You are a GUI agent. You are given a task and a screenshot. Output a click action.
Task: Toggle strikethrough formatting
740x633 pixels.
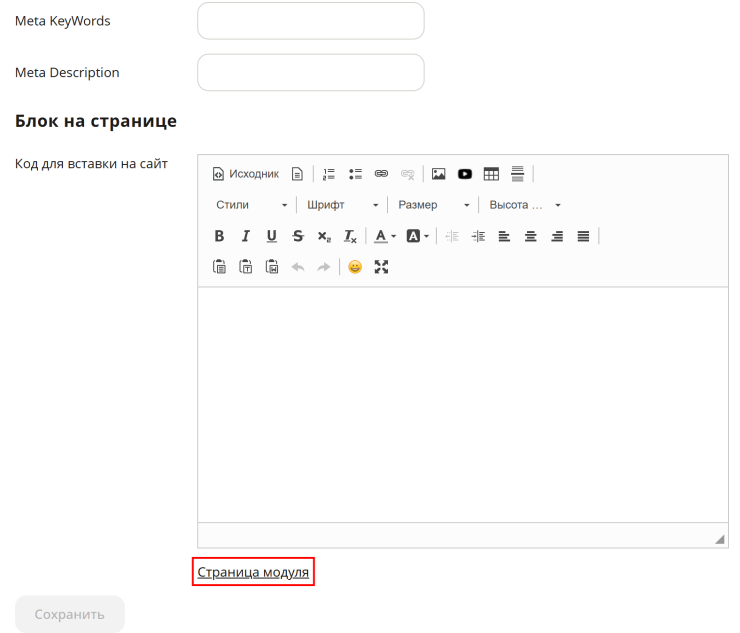pos(298,236)
